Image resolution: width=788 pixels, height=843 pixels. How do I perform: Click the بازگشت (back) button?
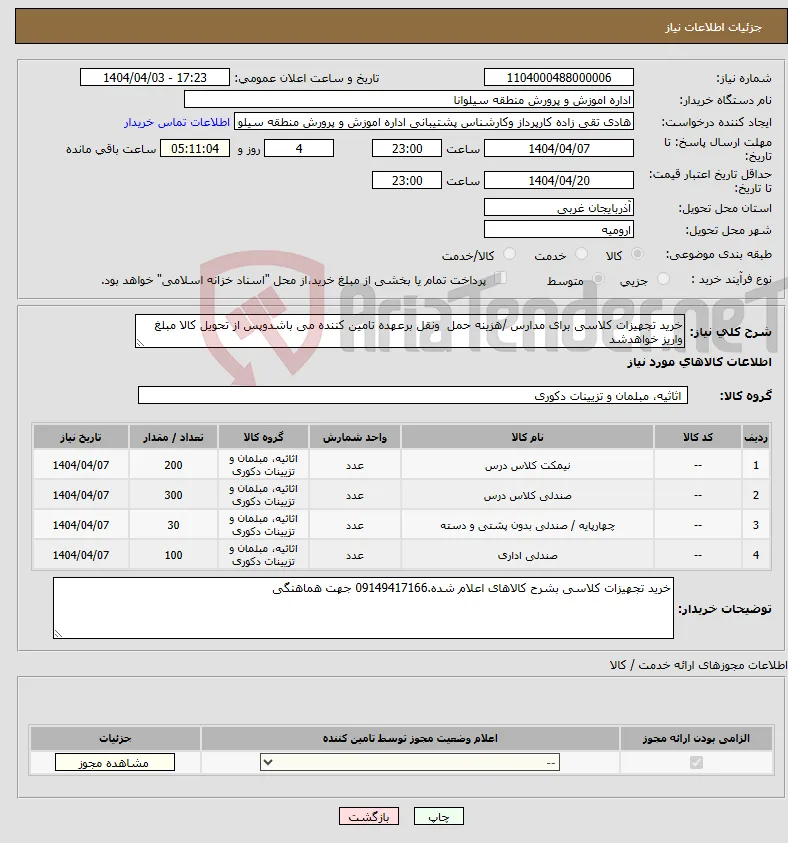pos(369,817)
